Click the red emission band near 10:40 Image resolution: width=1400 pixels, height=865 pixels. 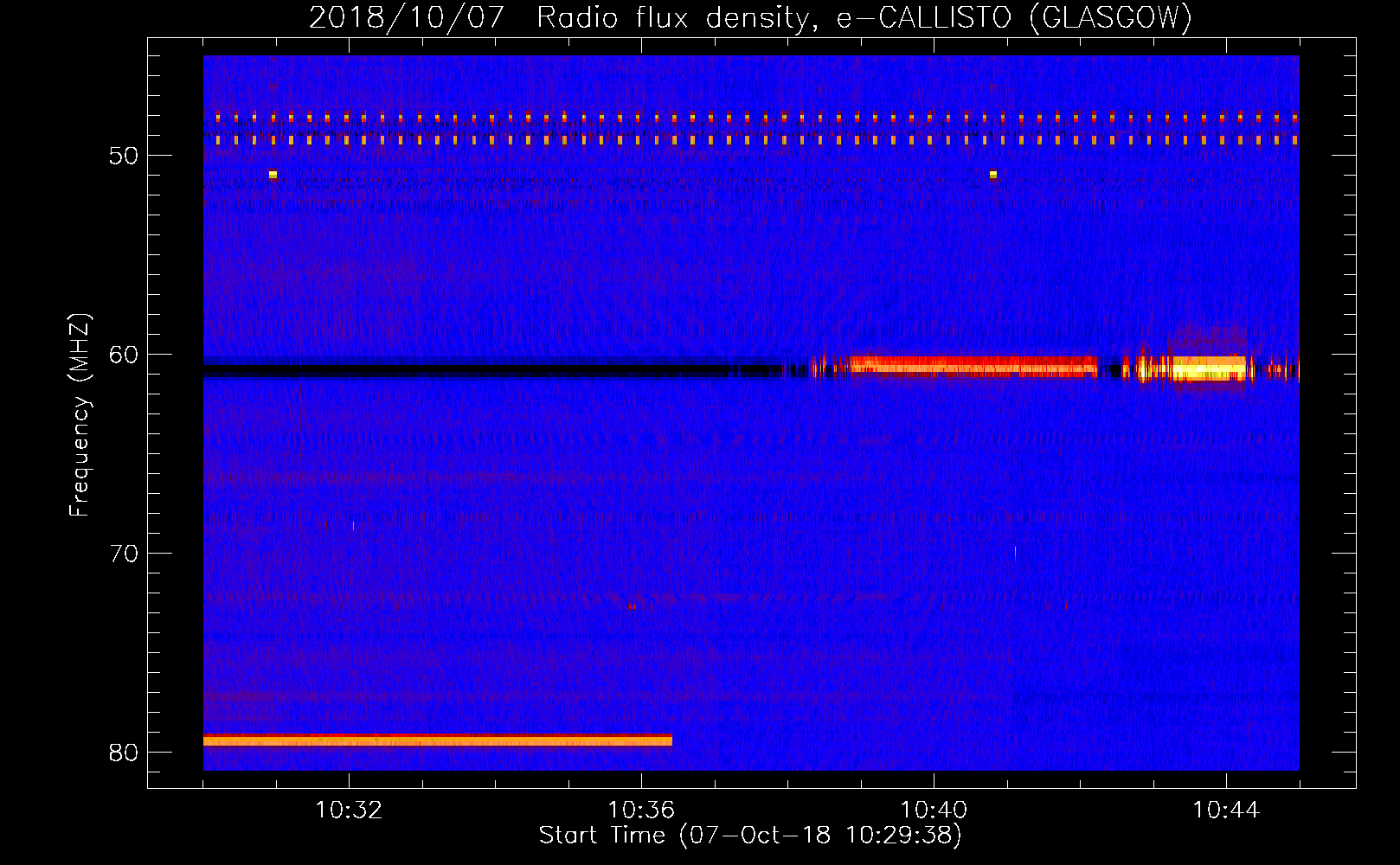point(973,366)
